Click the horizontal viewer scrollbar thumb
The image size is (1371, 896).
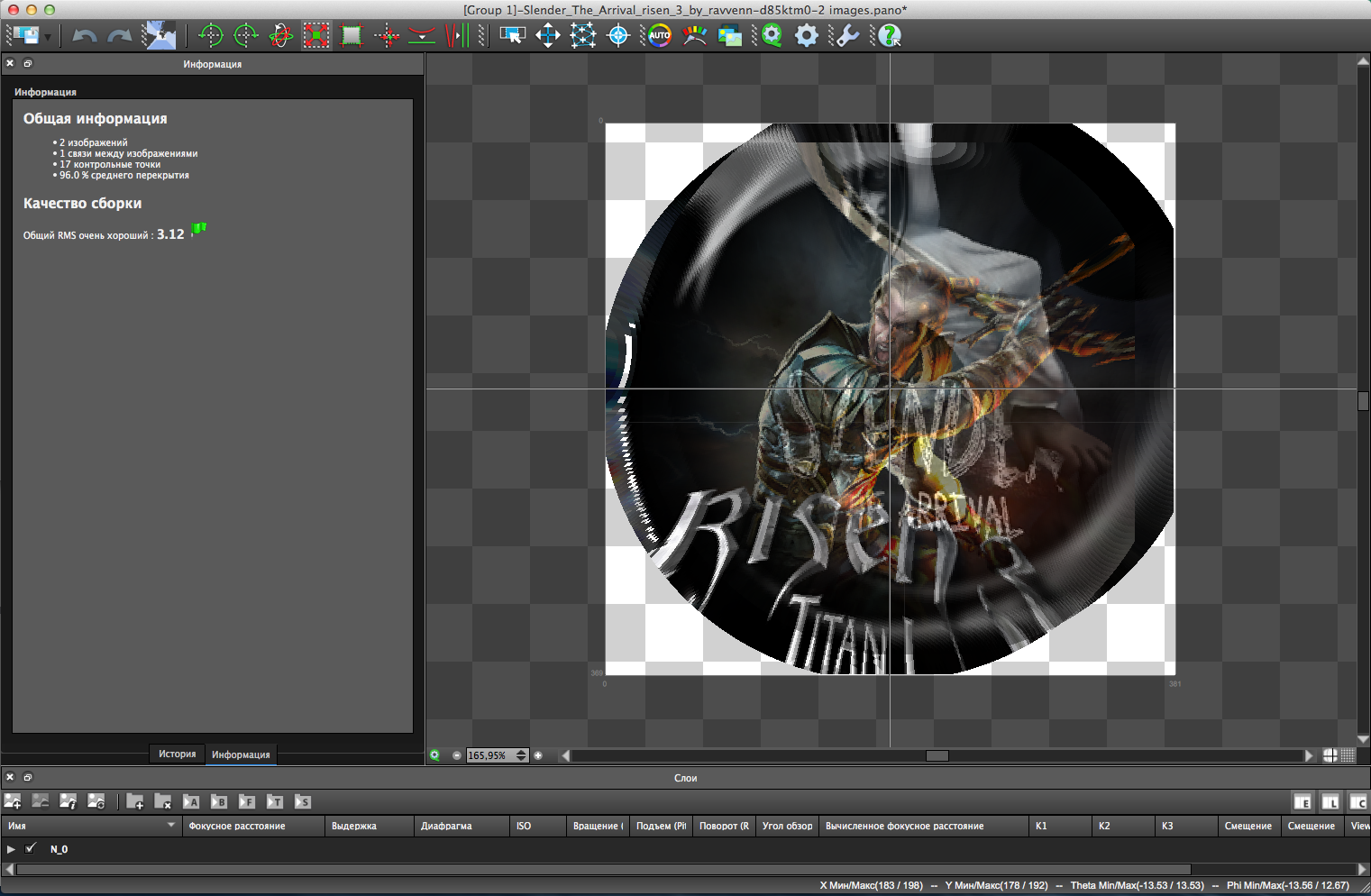pos(937,755)
